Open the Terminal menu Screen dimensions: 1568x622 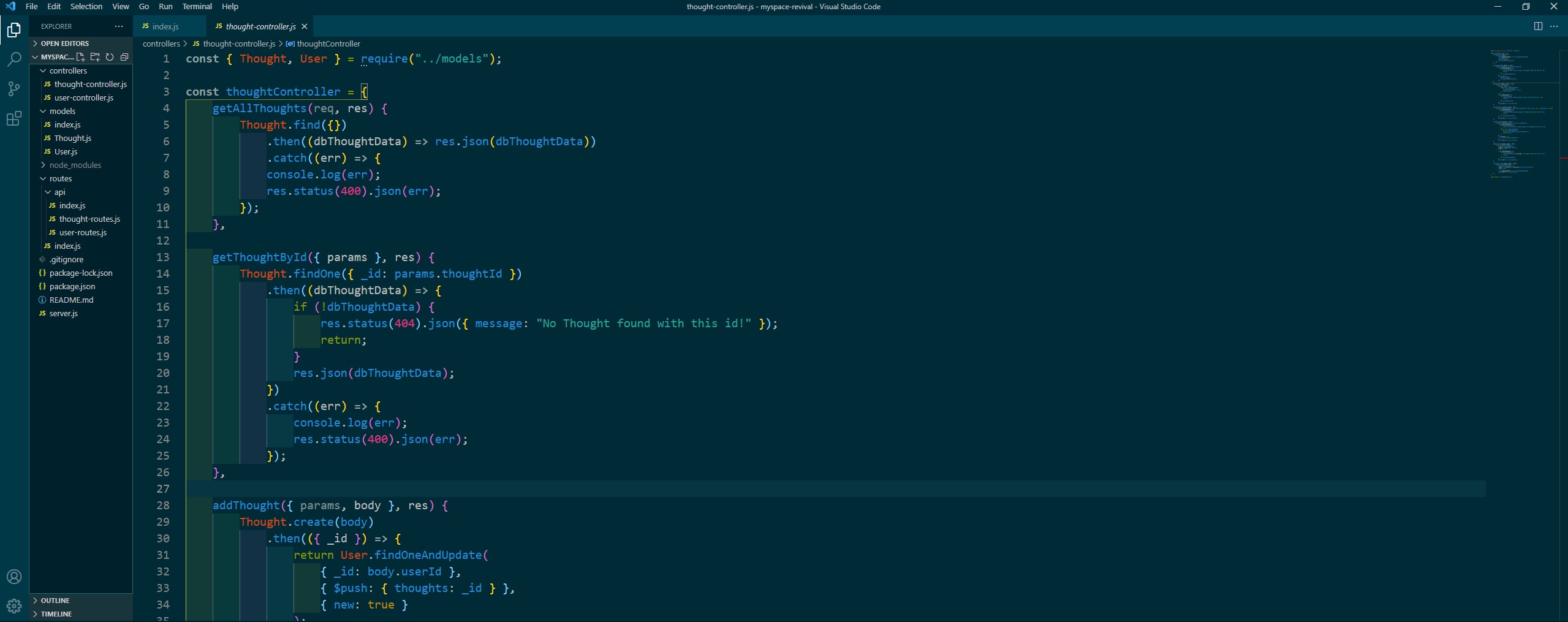pos(197,7)
